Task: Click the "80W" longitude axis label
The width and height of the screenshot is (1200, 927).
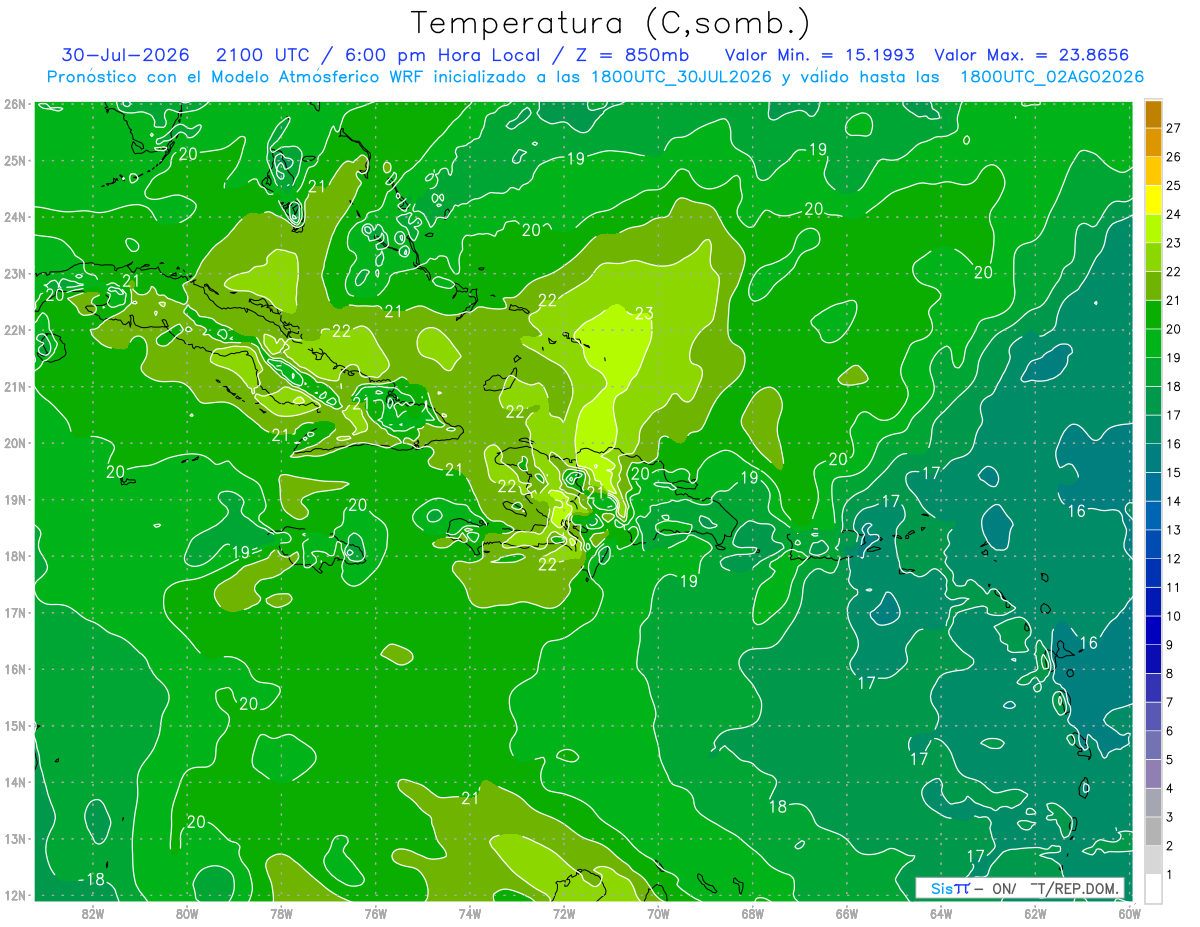Action: [x=186, y=912]
